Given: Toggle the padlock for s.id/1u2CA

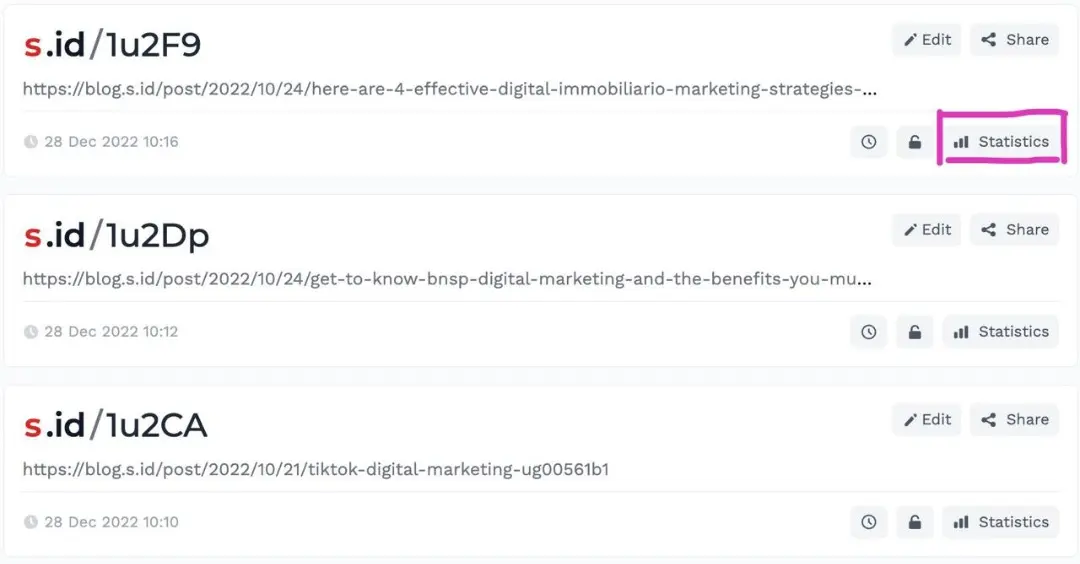Looking at the screenshot, I should tap(914, 522).
